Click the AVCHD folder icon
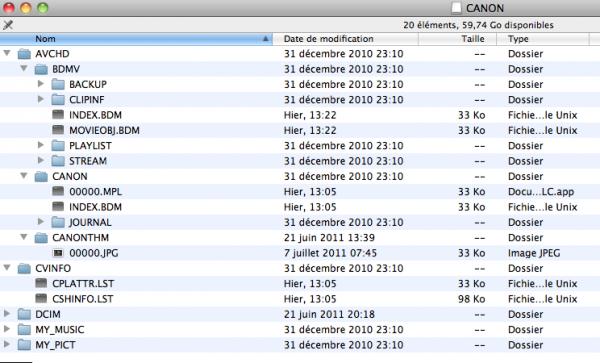 [x=24, y=54]
